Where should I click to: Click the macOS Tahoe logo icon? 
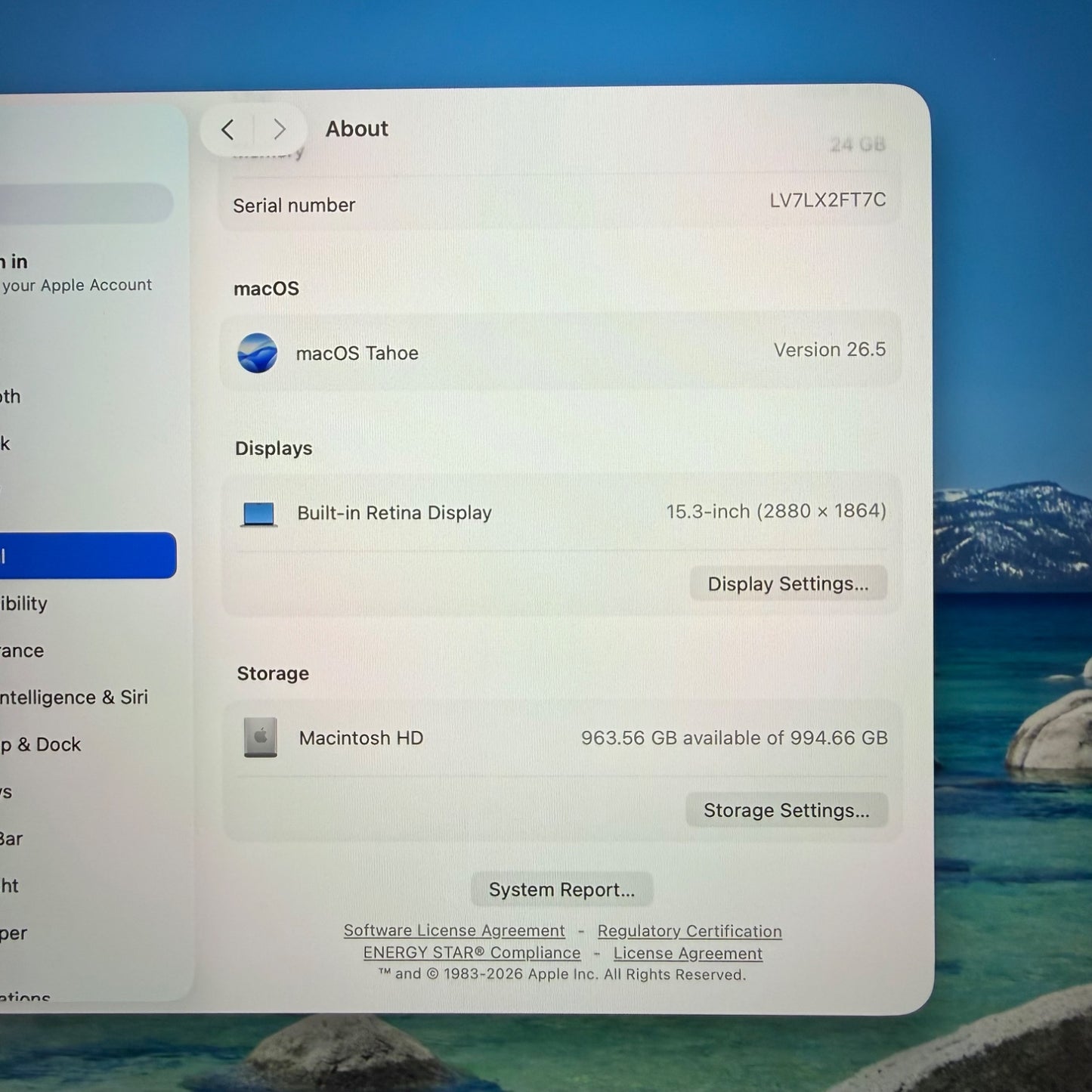pyautogui.click(x=257, y=353)
